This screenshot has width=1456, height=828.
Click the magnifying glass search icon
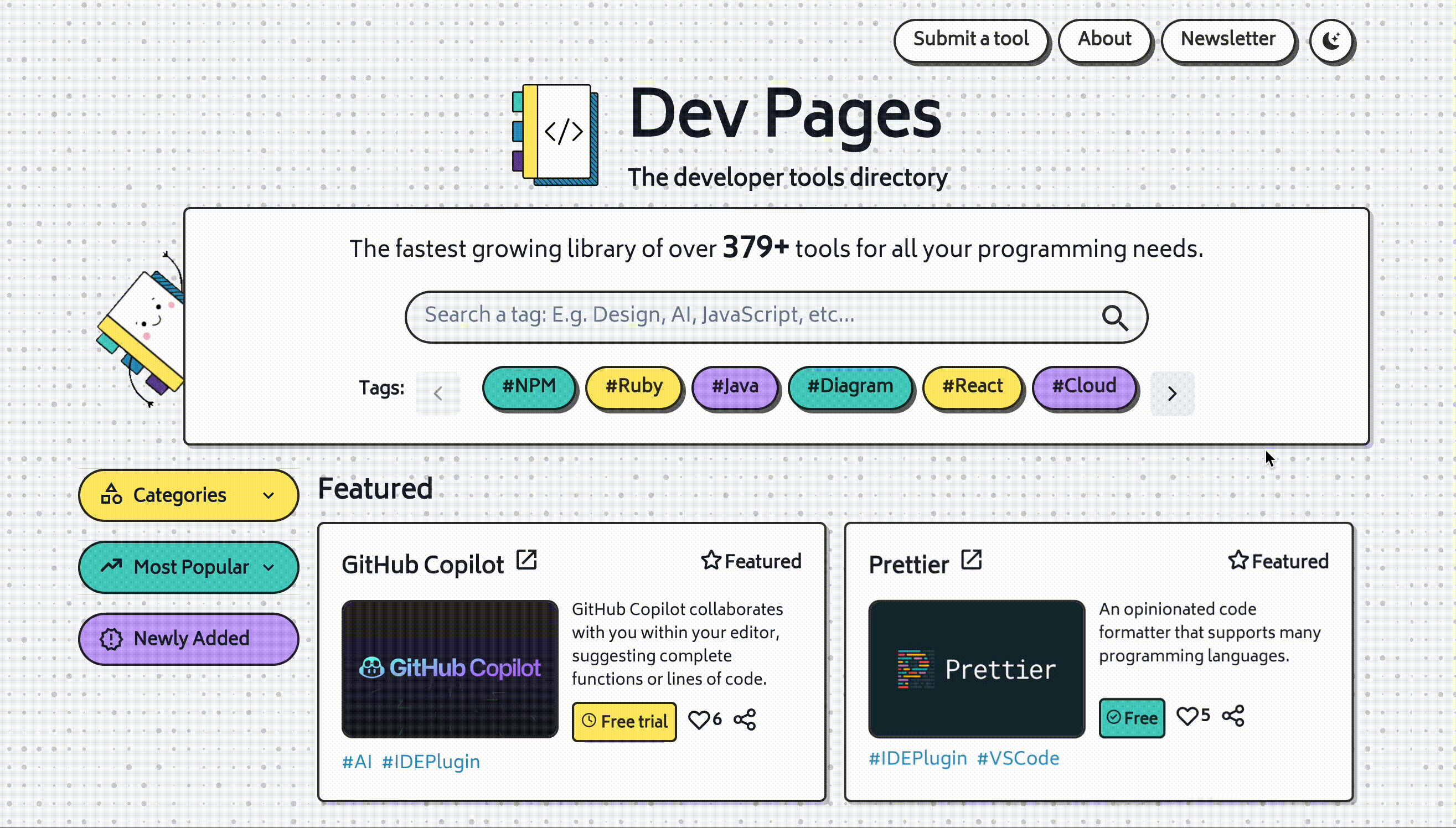pyautogui.click(x=1115, y=317)
